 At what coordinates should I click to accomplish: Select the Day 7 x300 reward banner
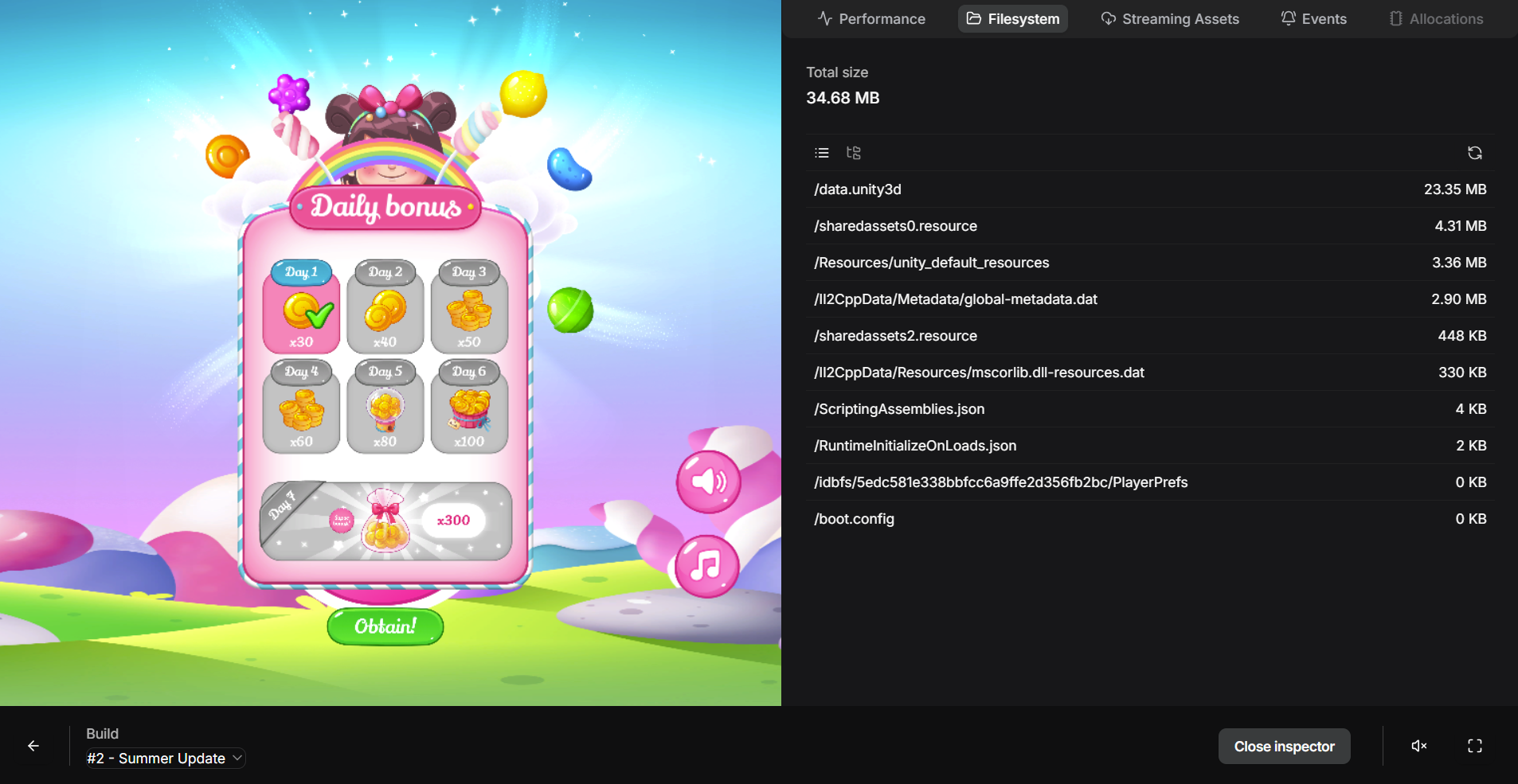(x=385, y=521)
